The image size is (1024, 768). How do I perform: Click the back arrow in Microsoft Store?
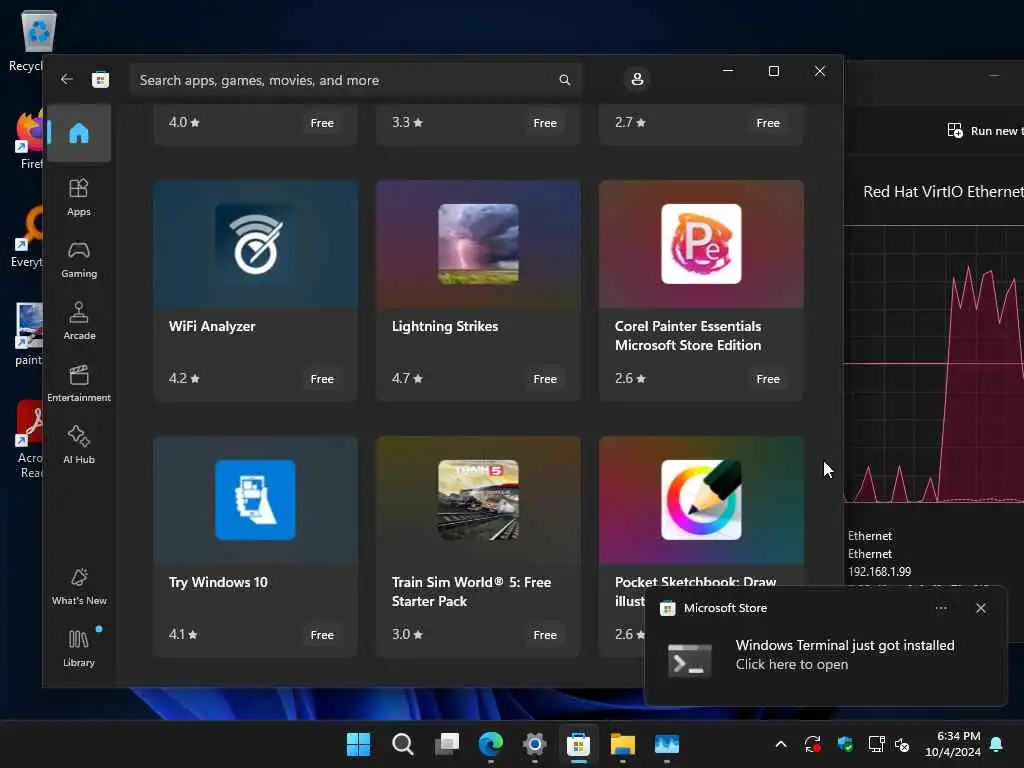(67, 79)
